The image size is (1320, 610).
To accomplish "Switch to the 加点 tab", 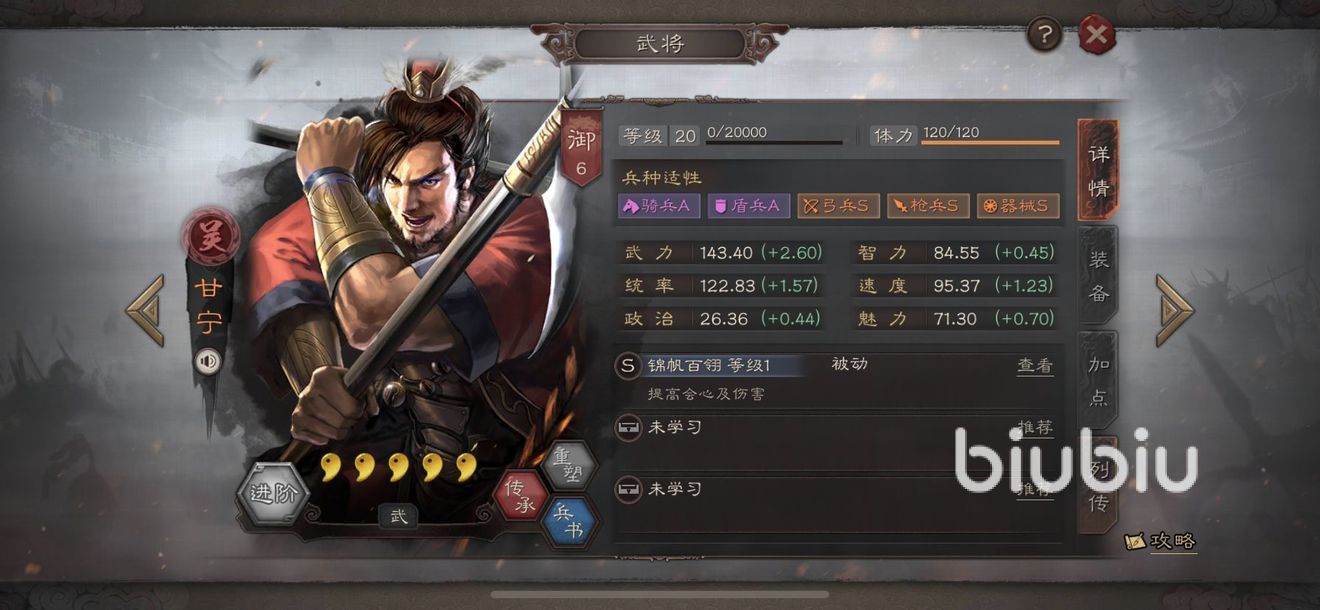I will (1098, 380).
